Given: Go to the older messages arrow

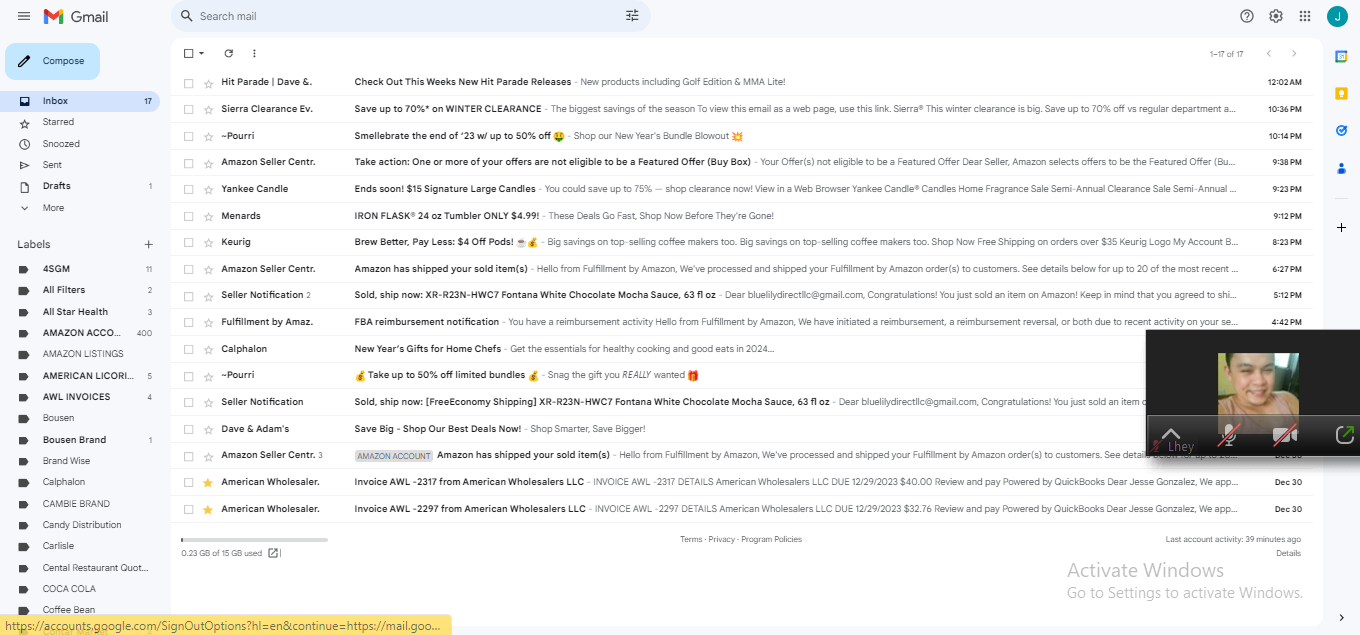Looking at the screenshot, I should pyautogui.click(x=1294, y=53).
